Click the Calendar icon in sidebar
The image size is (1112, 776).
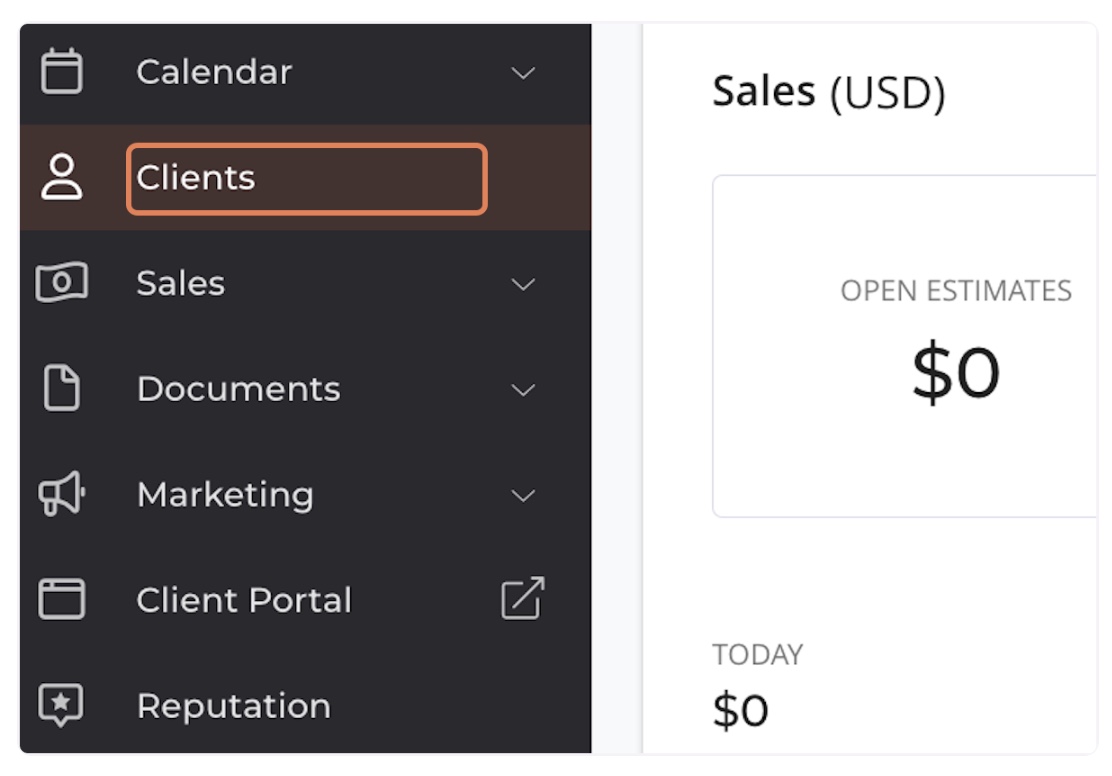pyautogui.click(x=61, y=72)
